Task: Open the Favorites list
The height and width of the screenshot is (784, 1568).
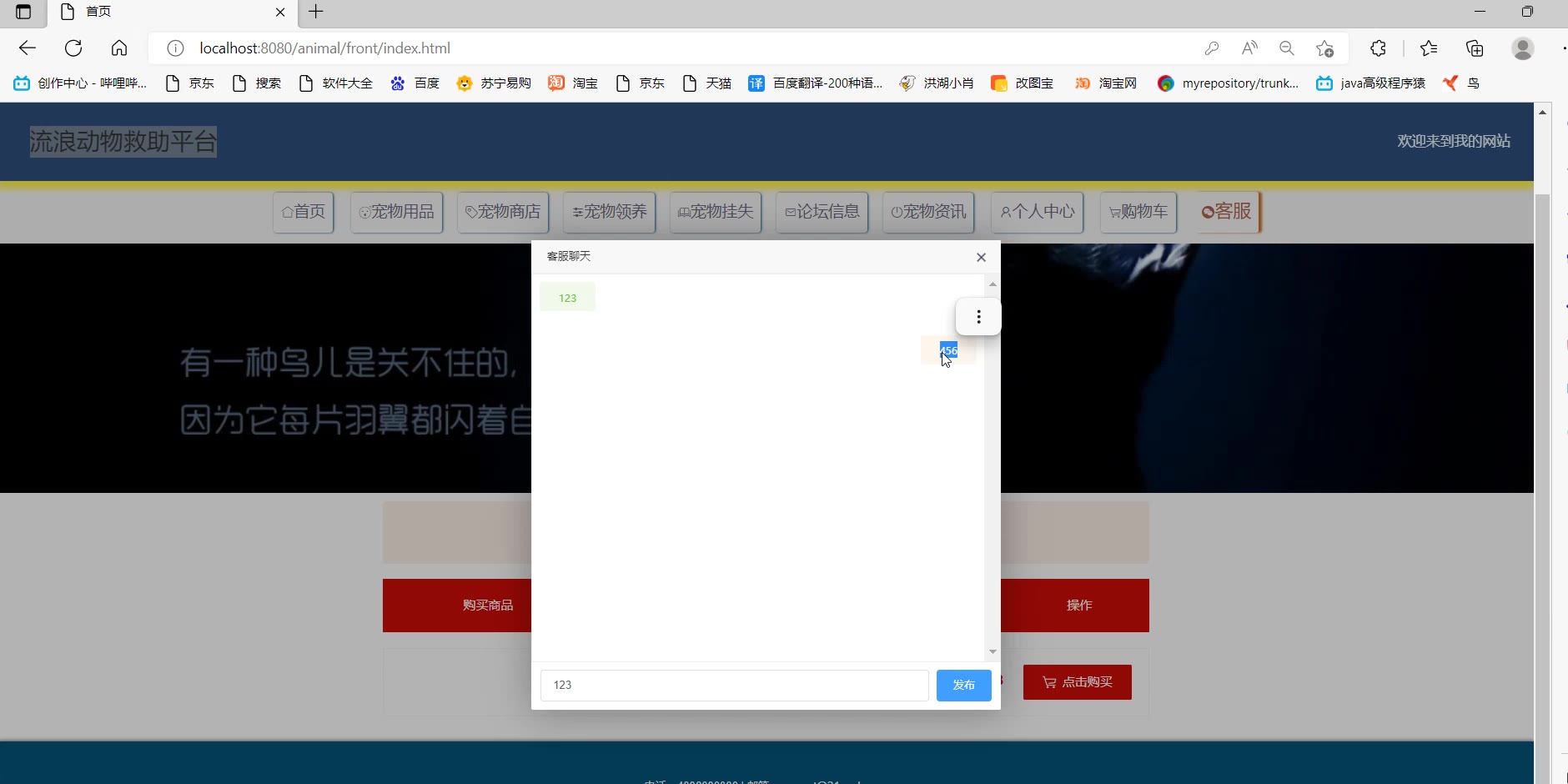Action: (1429, 48)
